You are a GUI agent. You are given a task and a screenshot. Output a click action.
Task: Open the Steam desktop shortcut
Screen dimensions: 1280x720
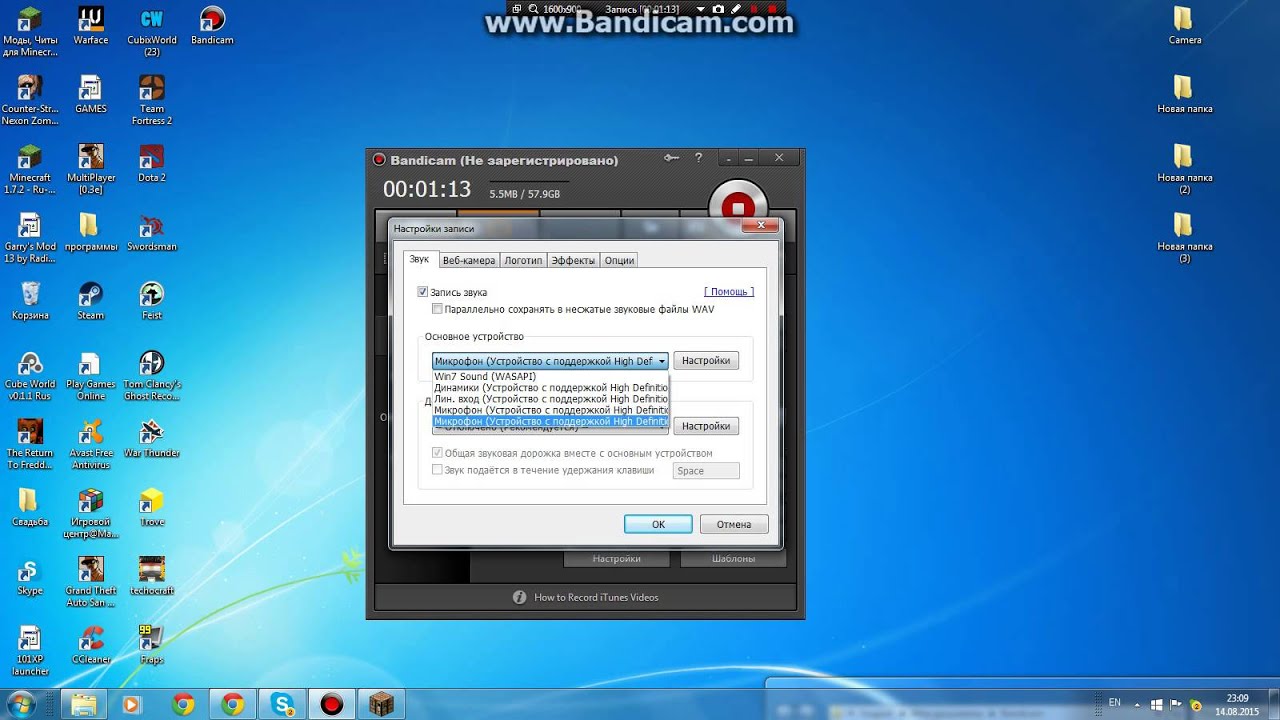pyautogui.click(x=90, y=300)
